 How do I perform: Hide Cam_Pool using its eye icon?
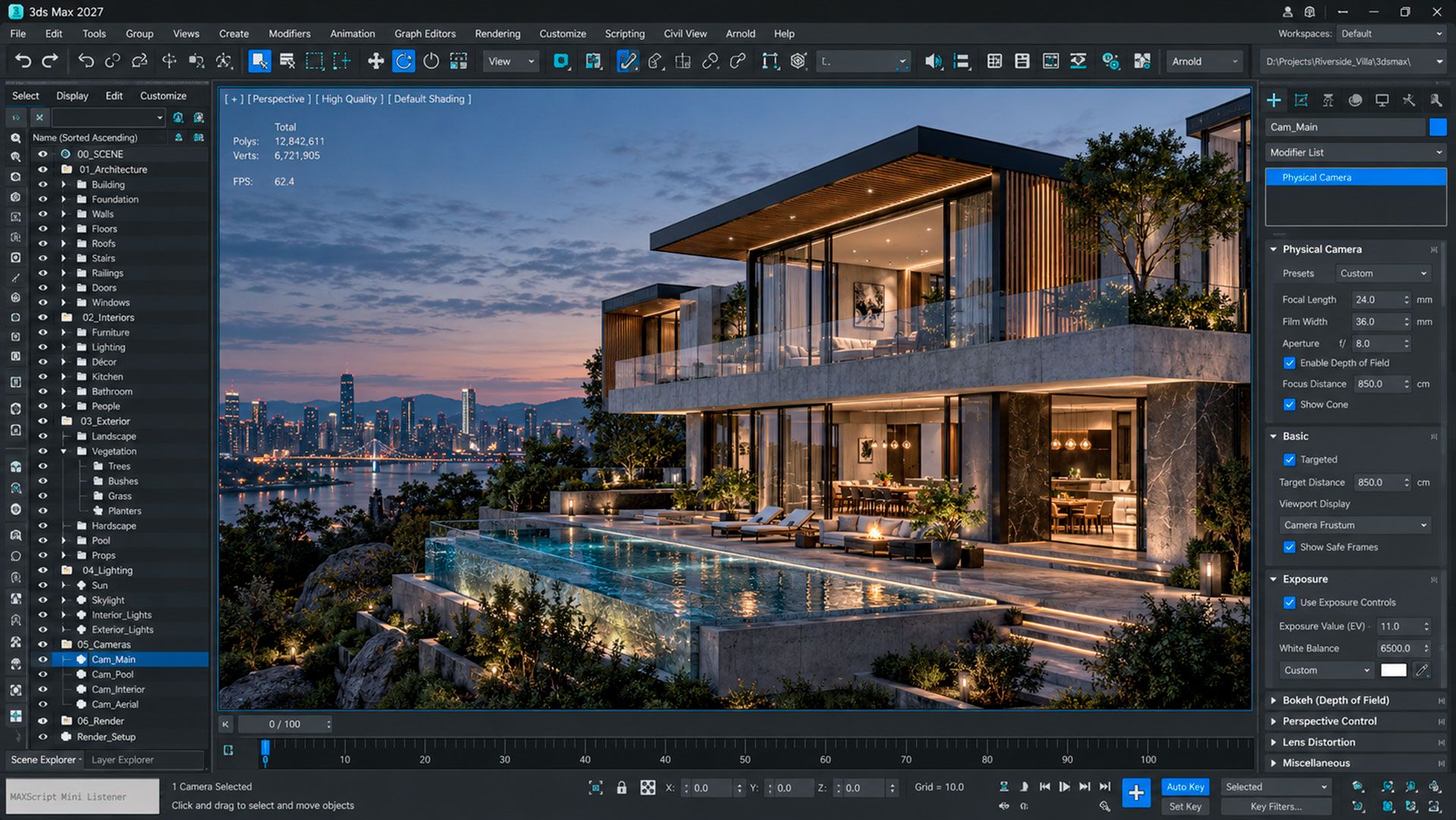pyautogui.click(x=42, y=674)
